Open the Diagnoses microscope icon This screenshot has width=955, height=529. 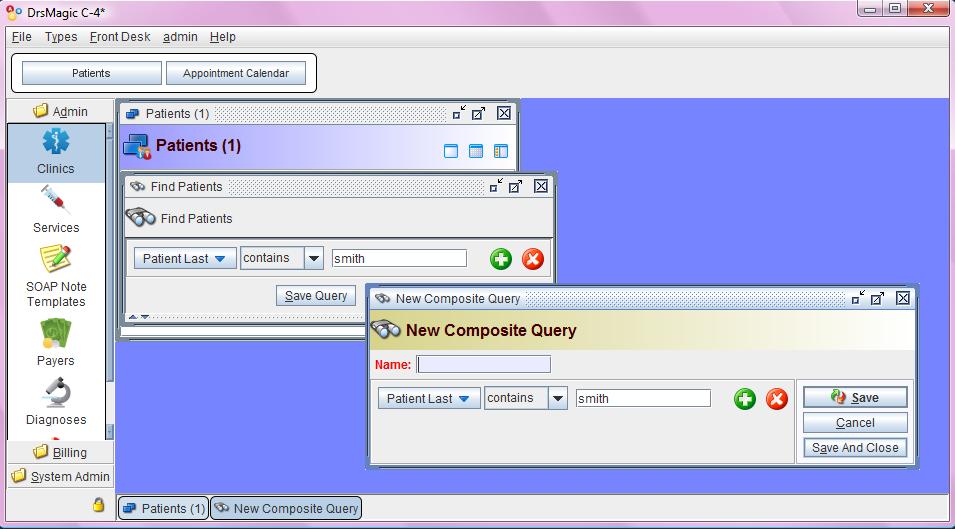(56, 393)
